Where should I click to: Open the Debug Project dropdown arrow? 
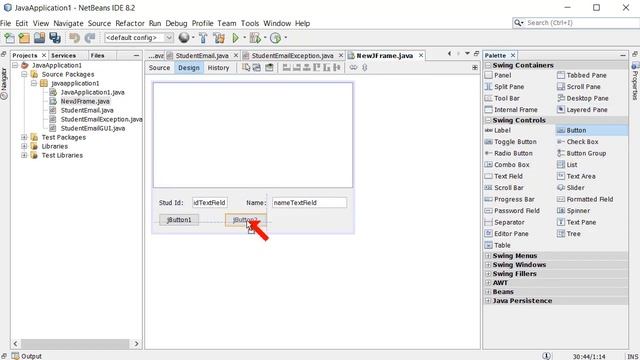(265, 38)
